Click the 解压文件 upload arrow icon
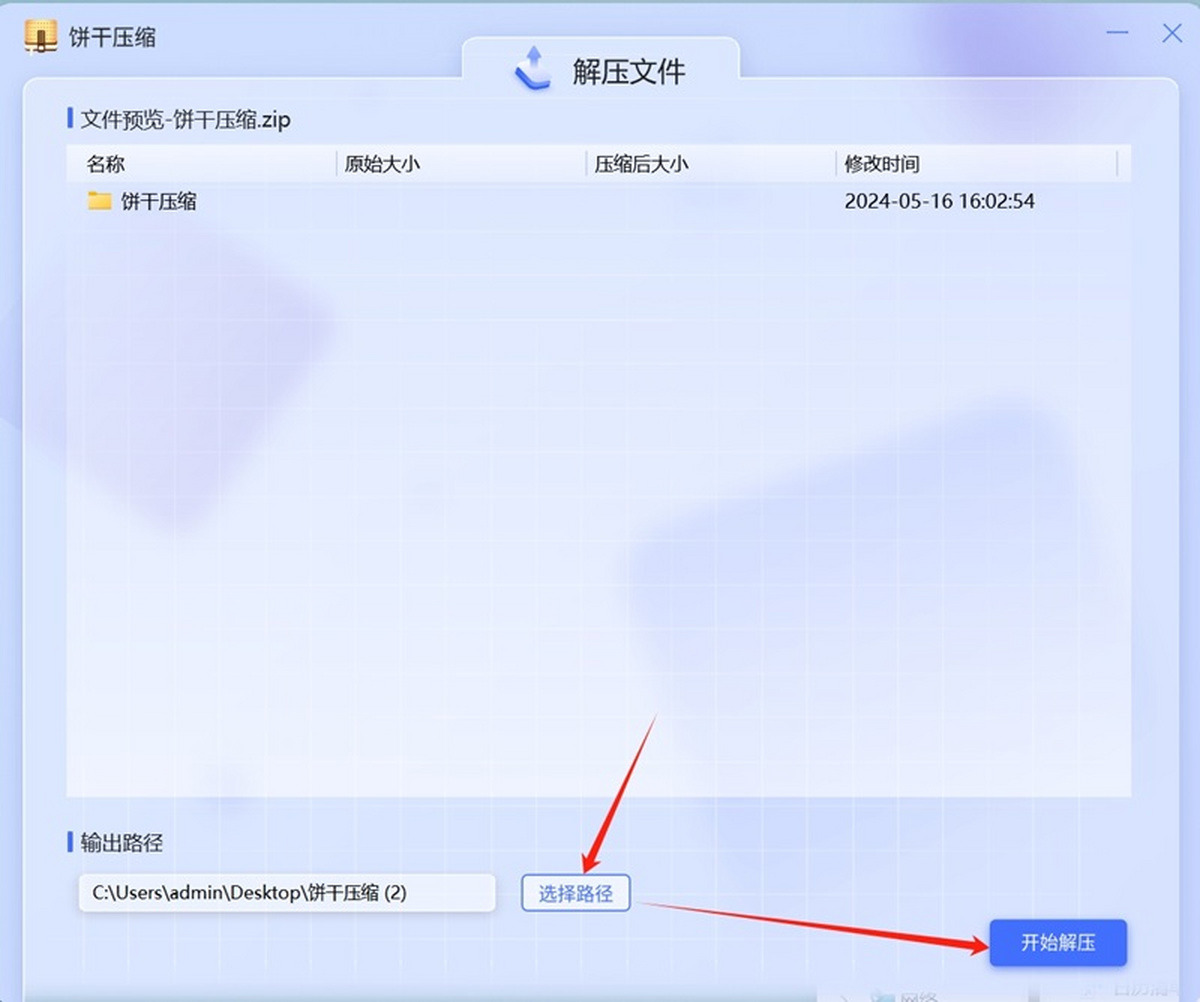The width and height of the screenshot is (1200, 1002). pos(532,69)
